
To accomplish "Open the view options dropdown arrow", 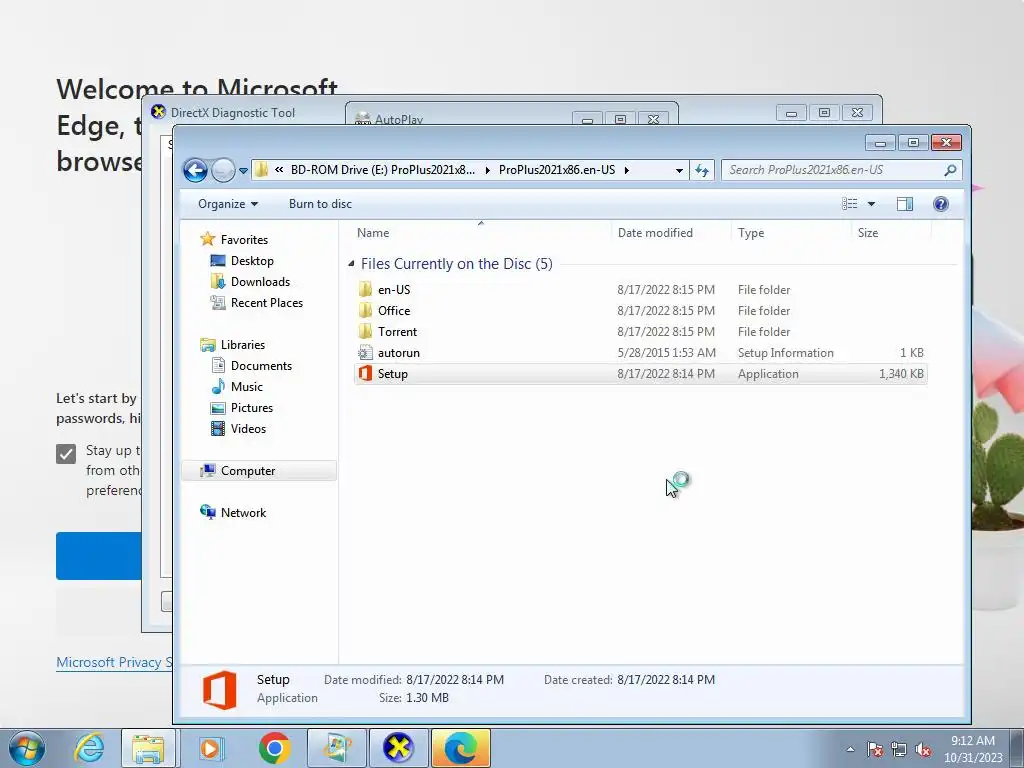I will 871,204.
